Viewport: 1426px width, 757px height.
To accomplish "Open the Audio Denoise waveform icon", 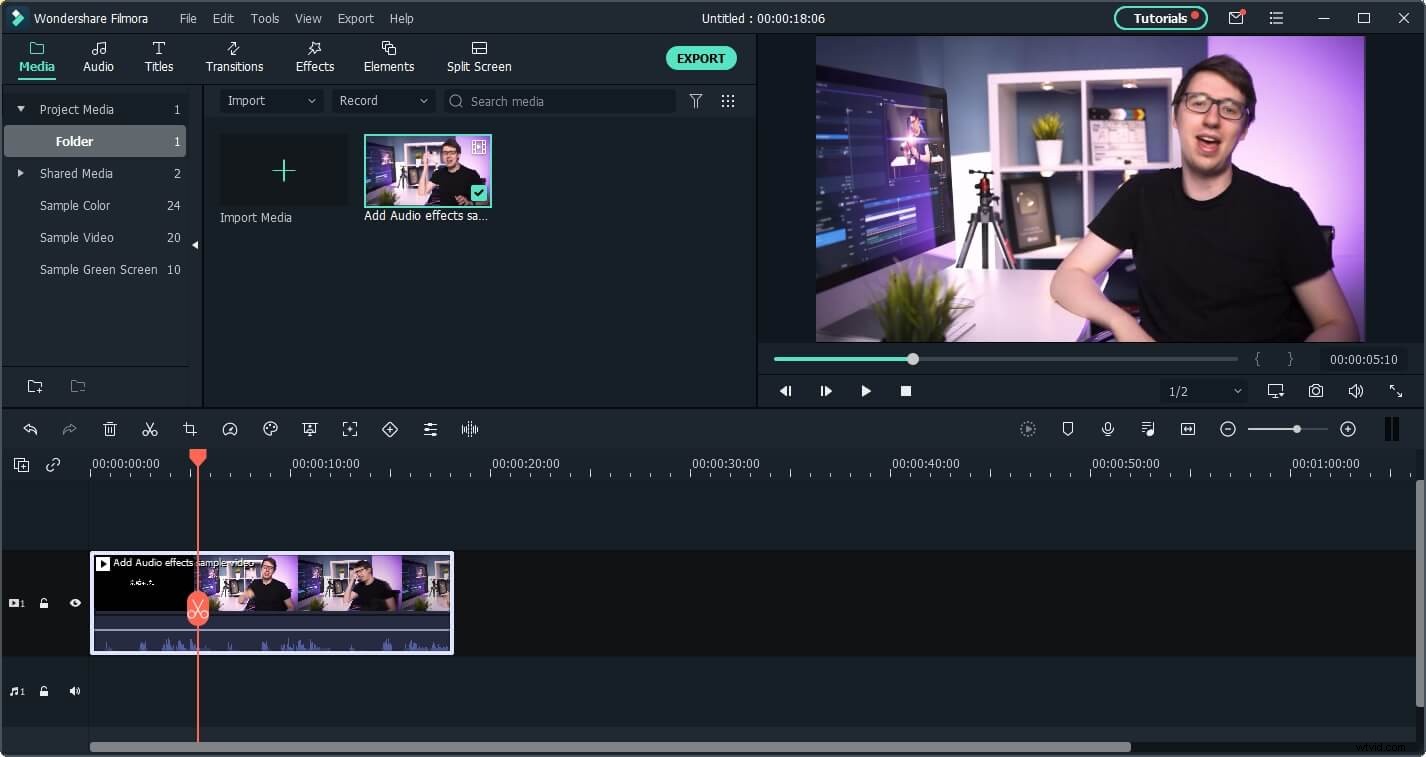I will [470, 429].
